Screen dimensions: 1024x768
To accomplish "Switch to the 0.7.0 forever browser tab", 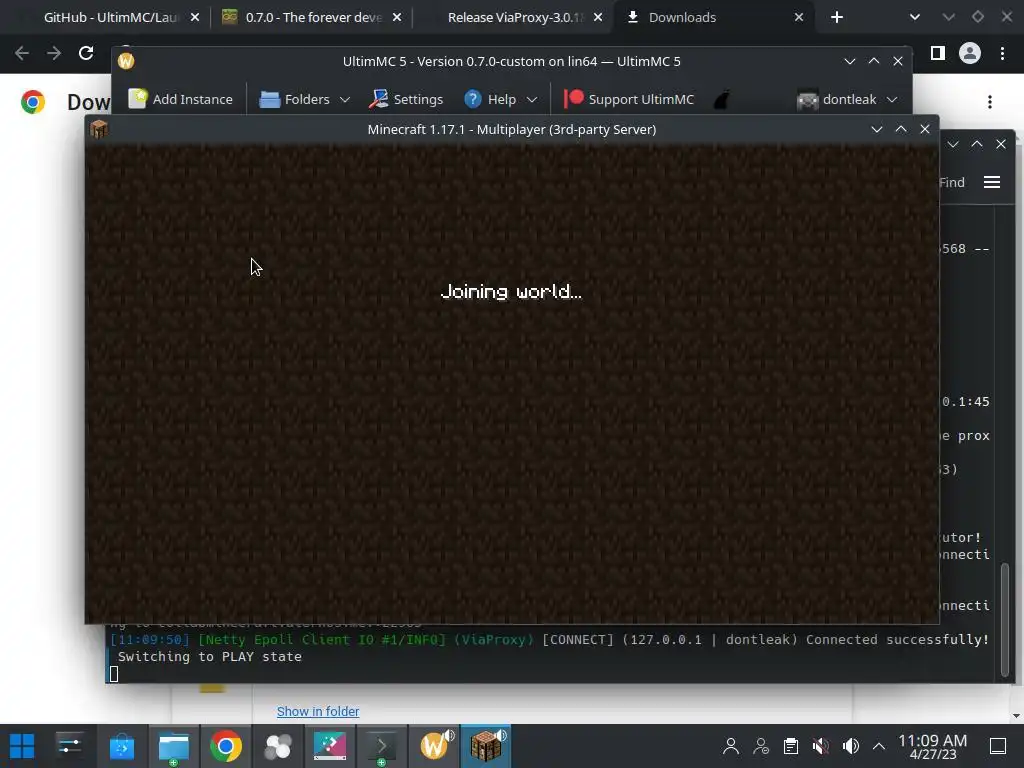I will click(304, 18).
